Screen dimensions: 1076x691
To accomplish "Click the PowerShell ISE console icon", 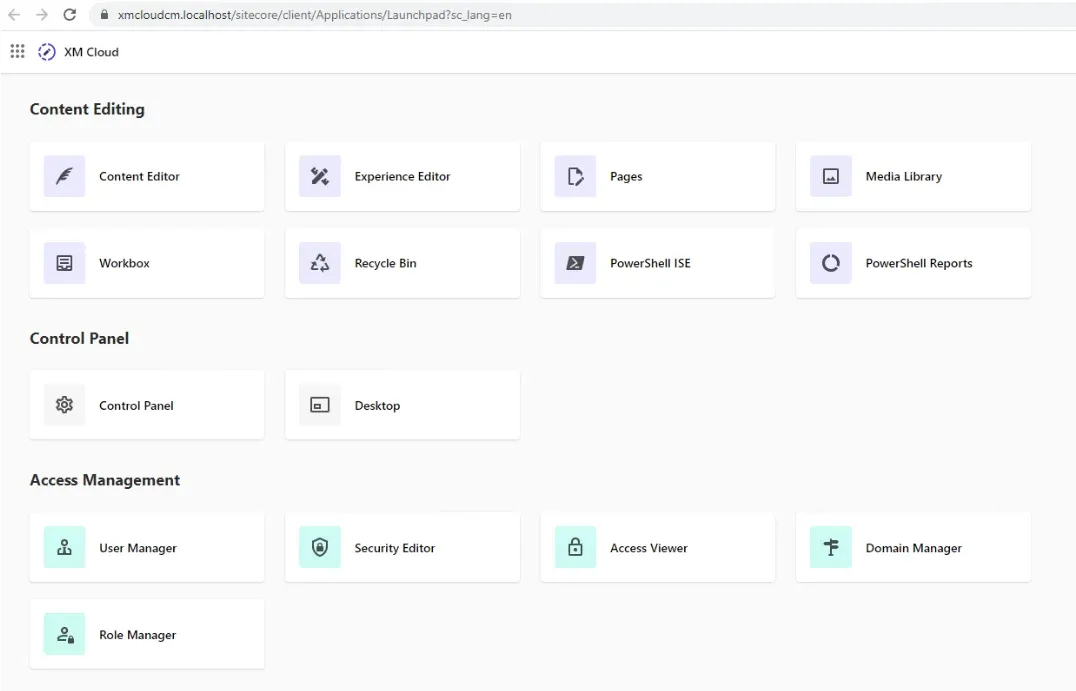I will click(575, 263).
